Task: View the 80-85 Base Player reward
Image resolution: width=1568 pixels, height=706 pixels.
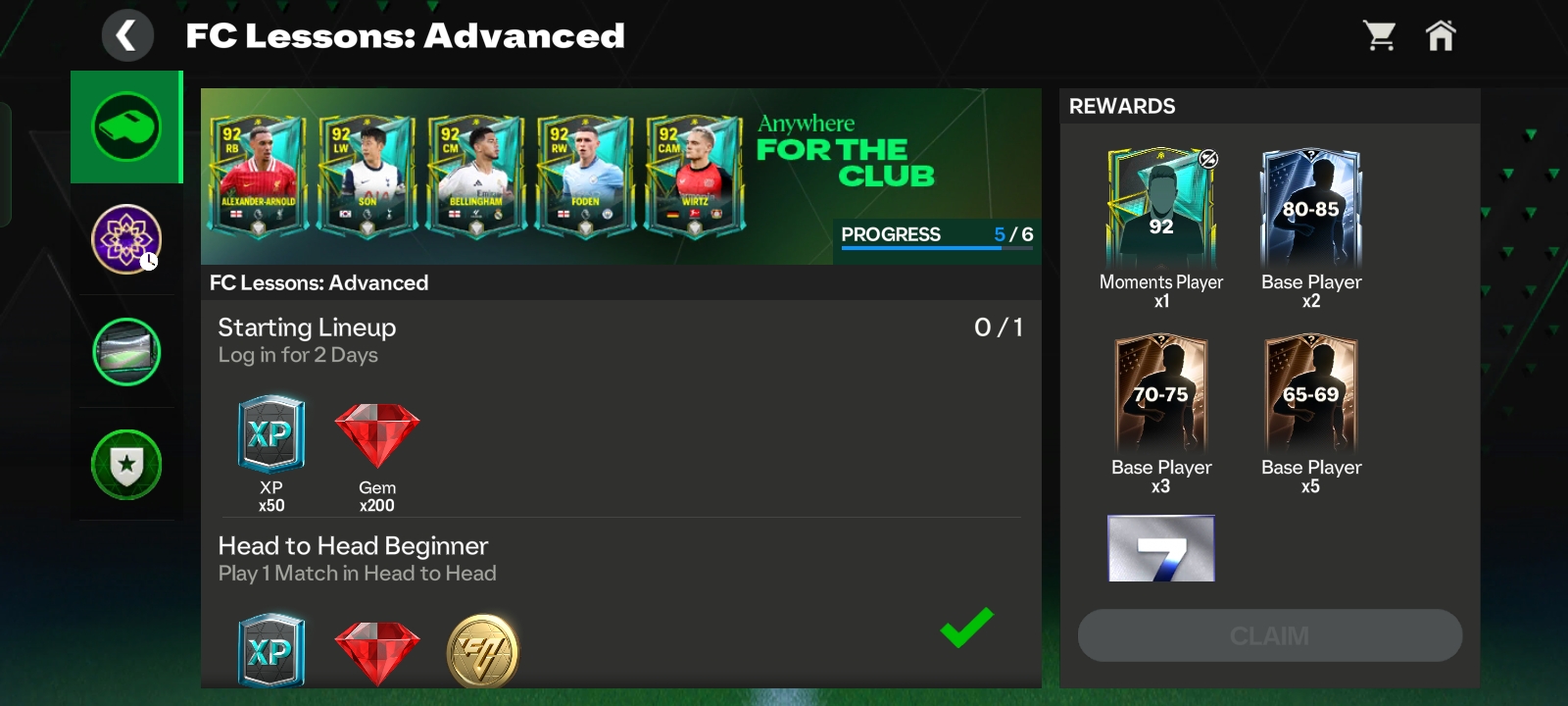Action: click(x=1311, y=208)
